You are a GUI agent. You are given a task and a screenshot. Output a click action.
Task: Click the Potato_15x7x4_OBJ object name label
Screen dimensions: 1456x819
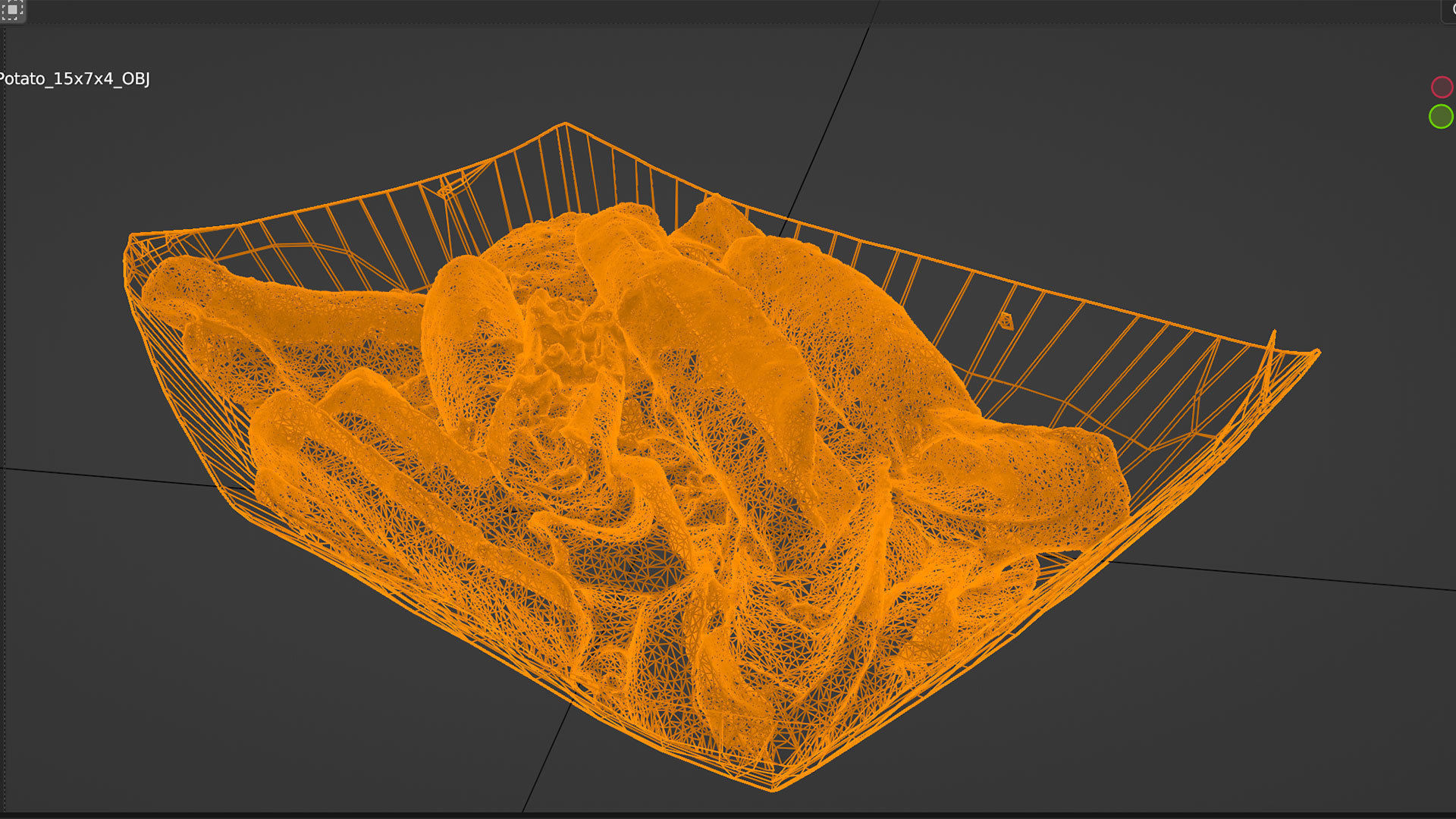[74, 79]
